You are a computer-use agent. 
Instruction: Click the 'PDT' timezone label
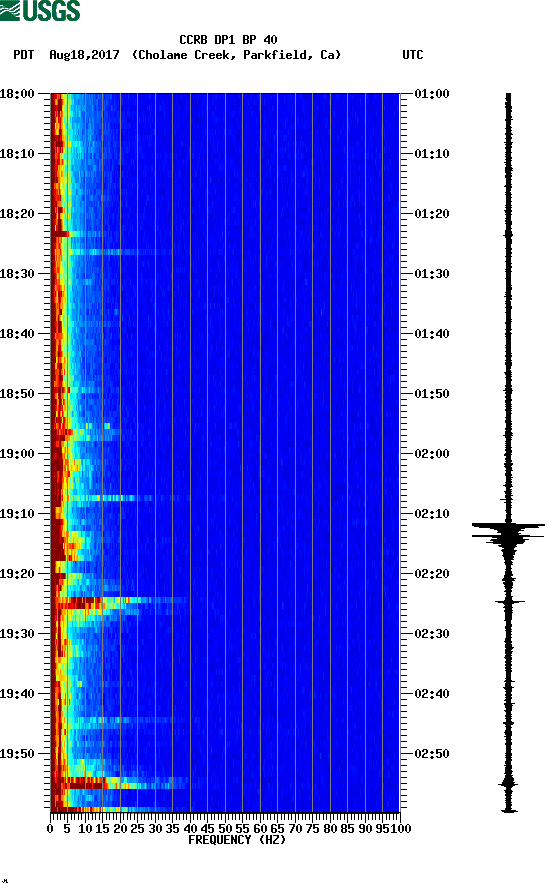(23, 55)
